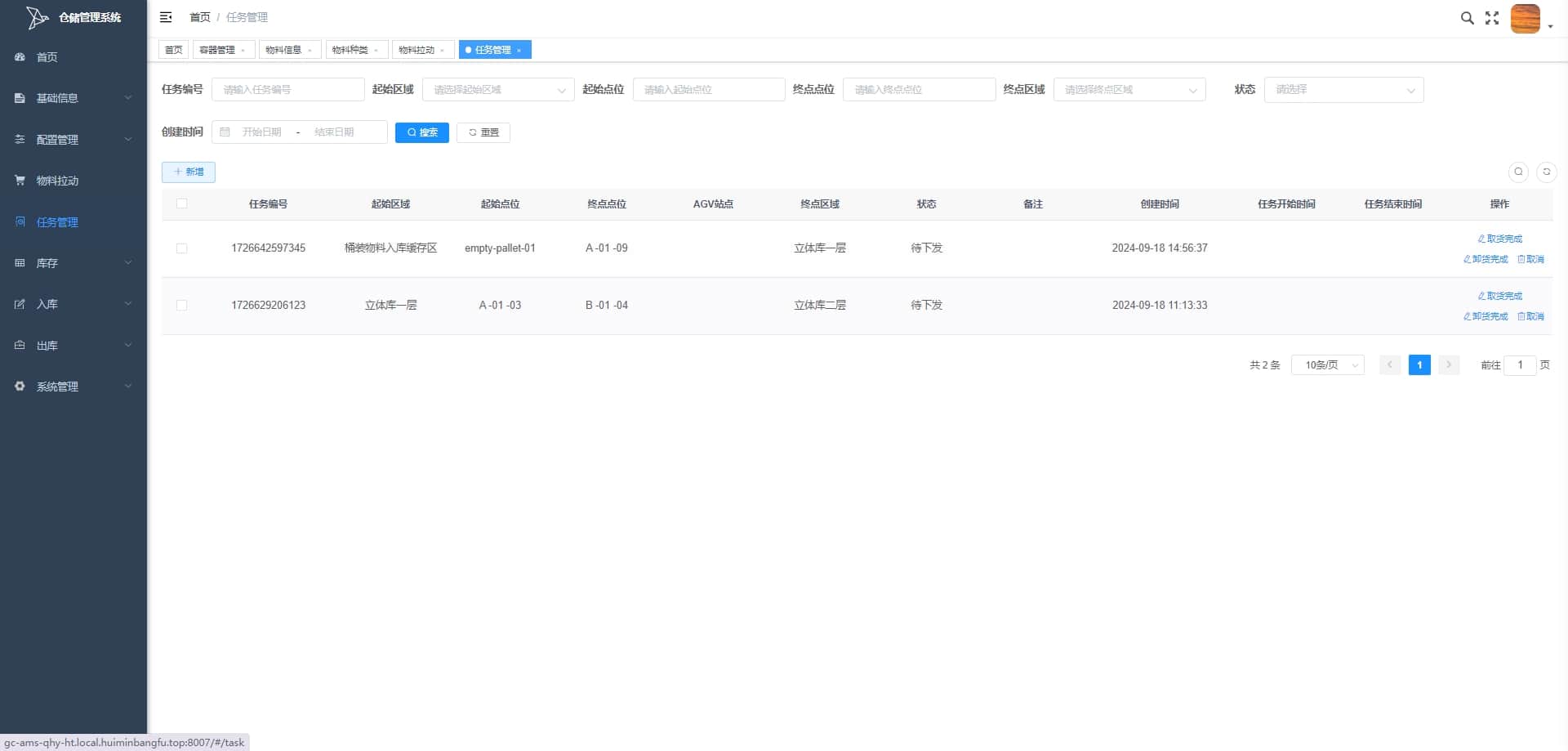Click the 基础信息 sidebar icon

pos(20,98)
